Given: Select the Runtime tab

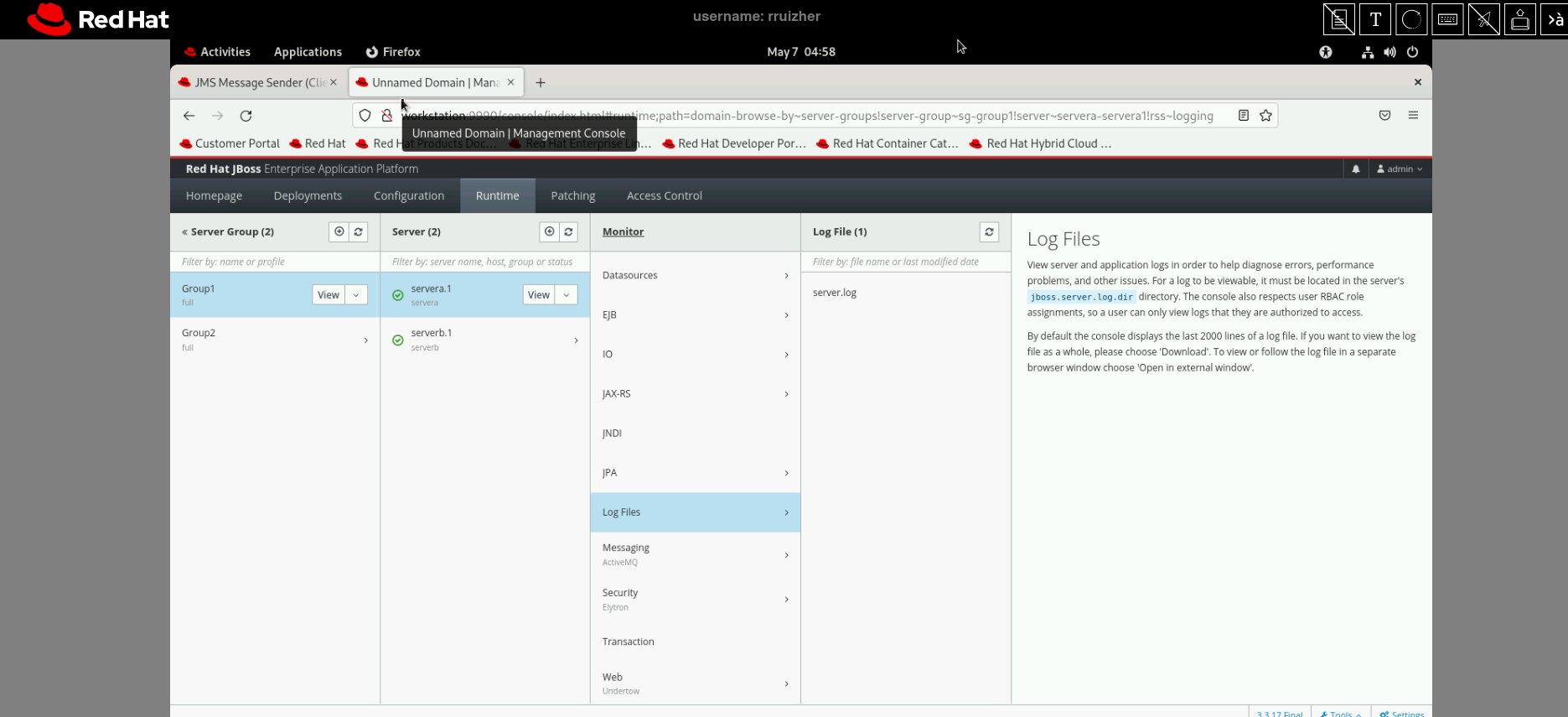Looking at the screenshot, I should (498, 195).
